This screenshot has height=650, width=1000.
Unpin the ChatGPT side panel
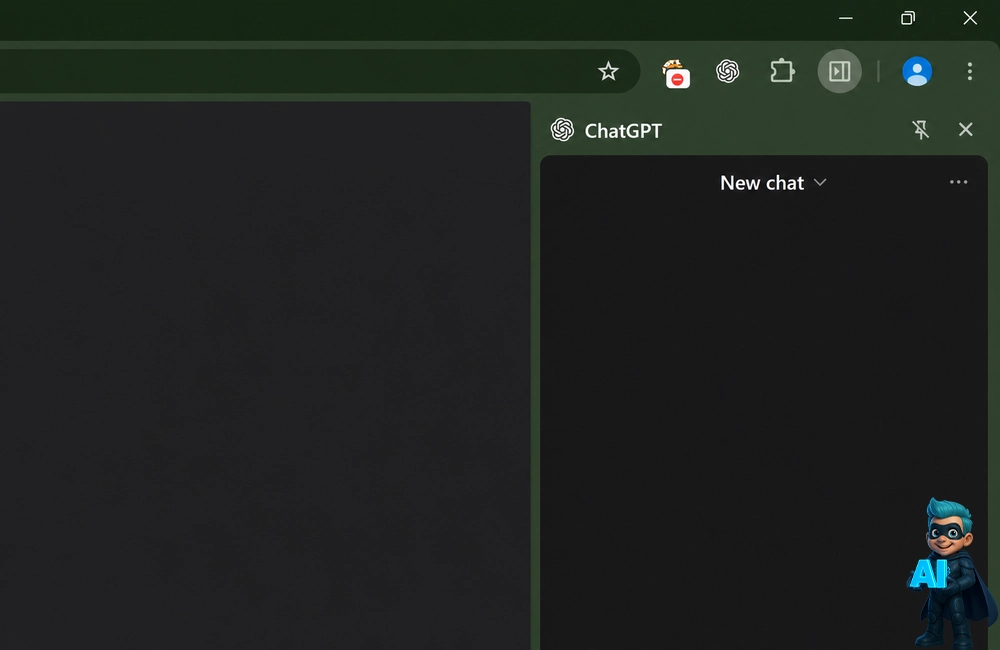(x=920, y=129)
